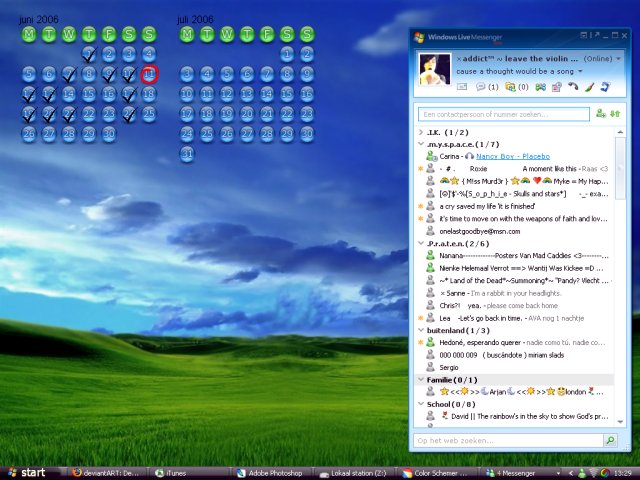Open the Start menu
Screen dimensions: 640x480
point(27,472)
